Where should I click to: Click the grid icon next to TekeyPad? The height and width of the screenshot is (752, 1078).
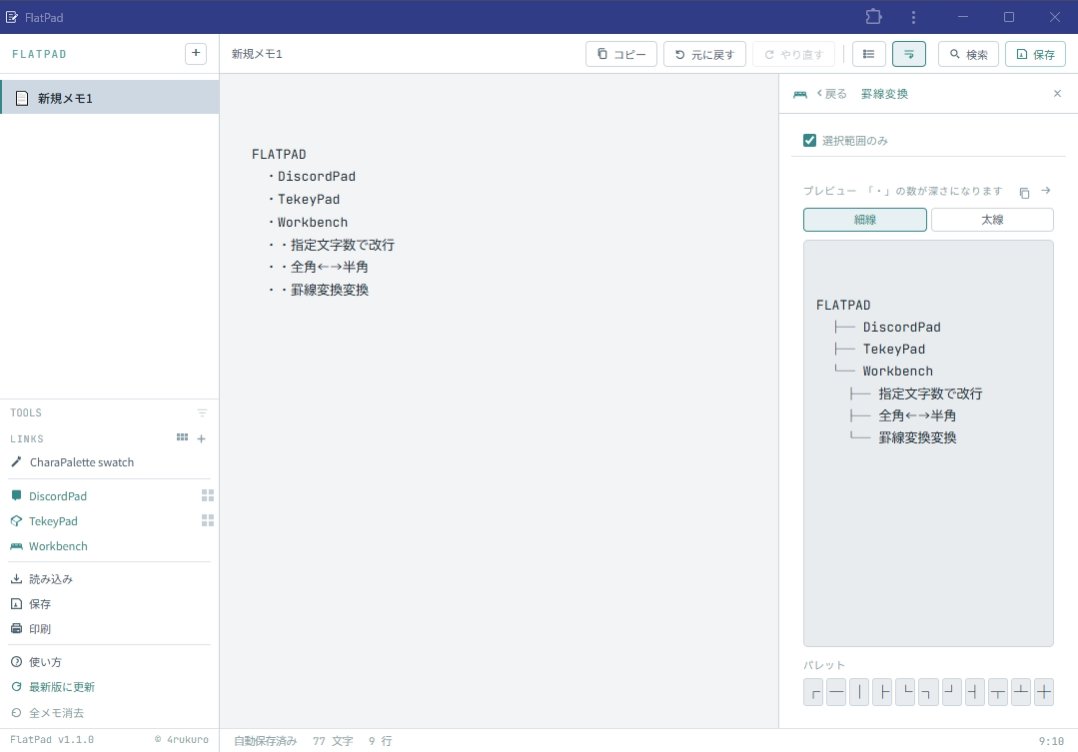208,520
